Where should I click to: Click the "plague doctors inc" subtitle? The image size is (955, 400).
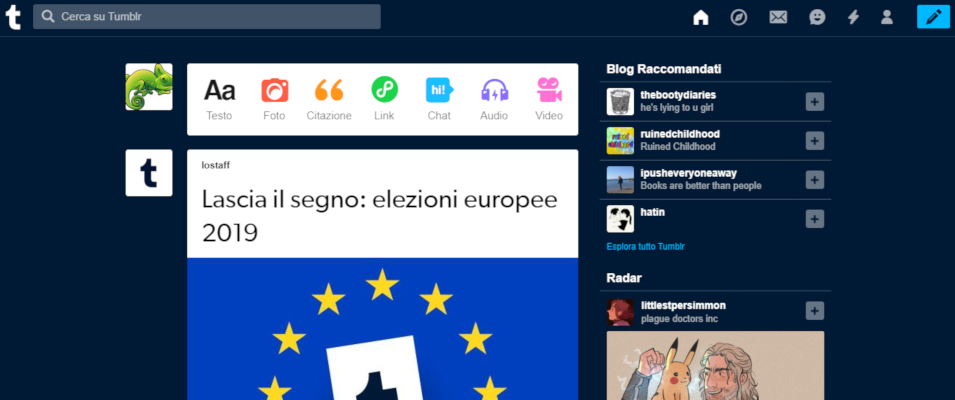pyautogui.click(x=679, y=319)
